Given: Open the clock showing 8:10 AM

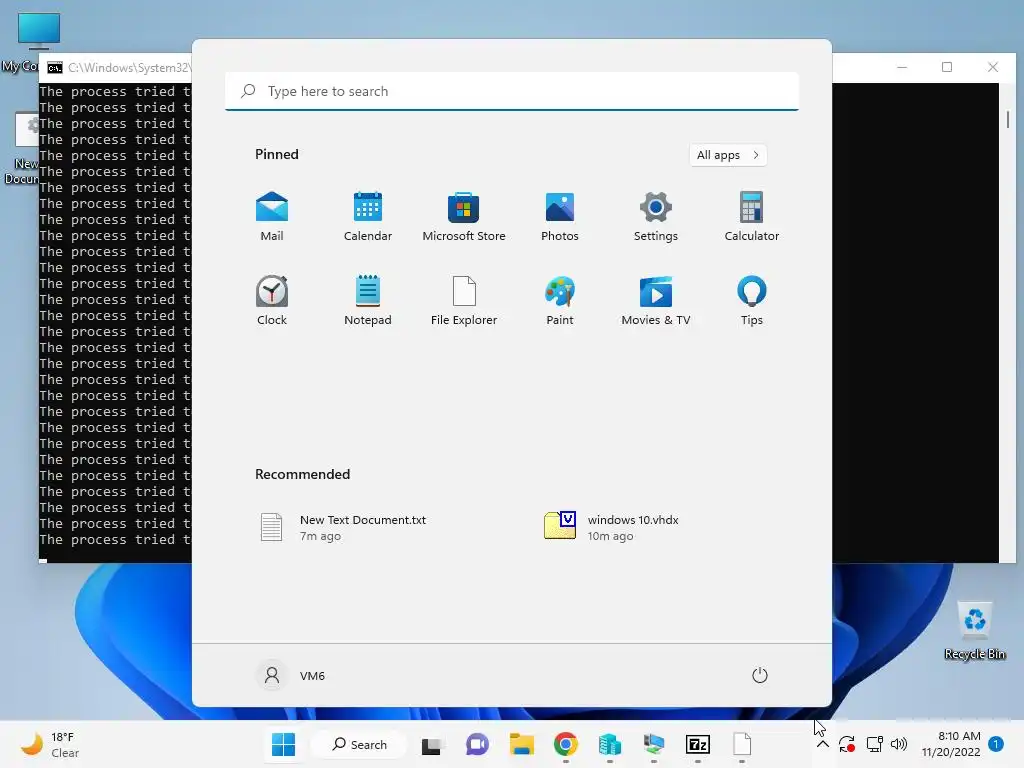Looking at the screenshot, I should 951,744.
